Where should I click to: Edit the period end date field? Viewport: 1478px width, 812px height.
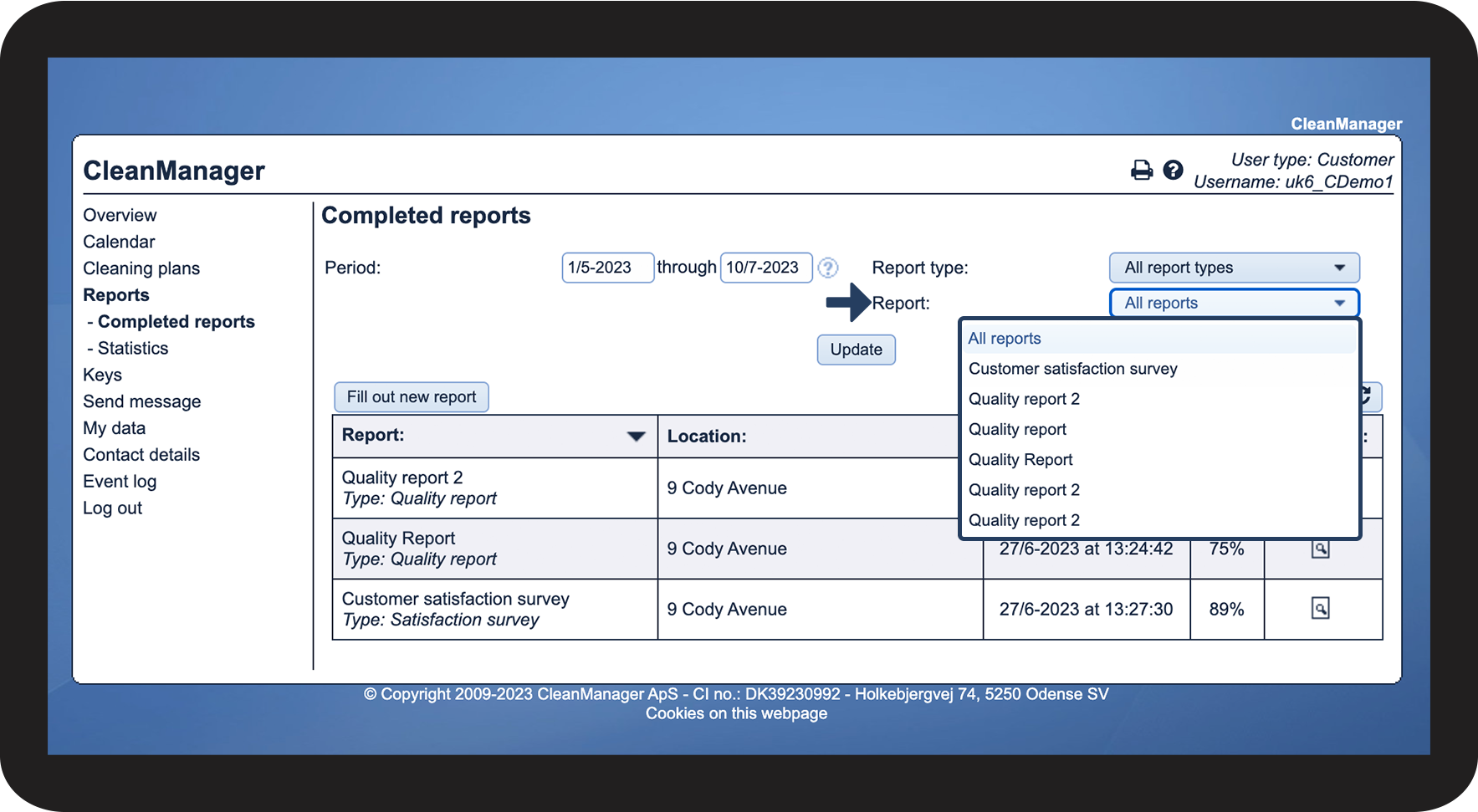[765, 268]
